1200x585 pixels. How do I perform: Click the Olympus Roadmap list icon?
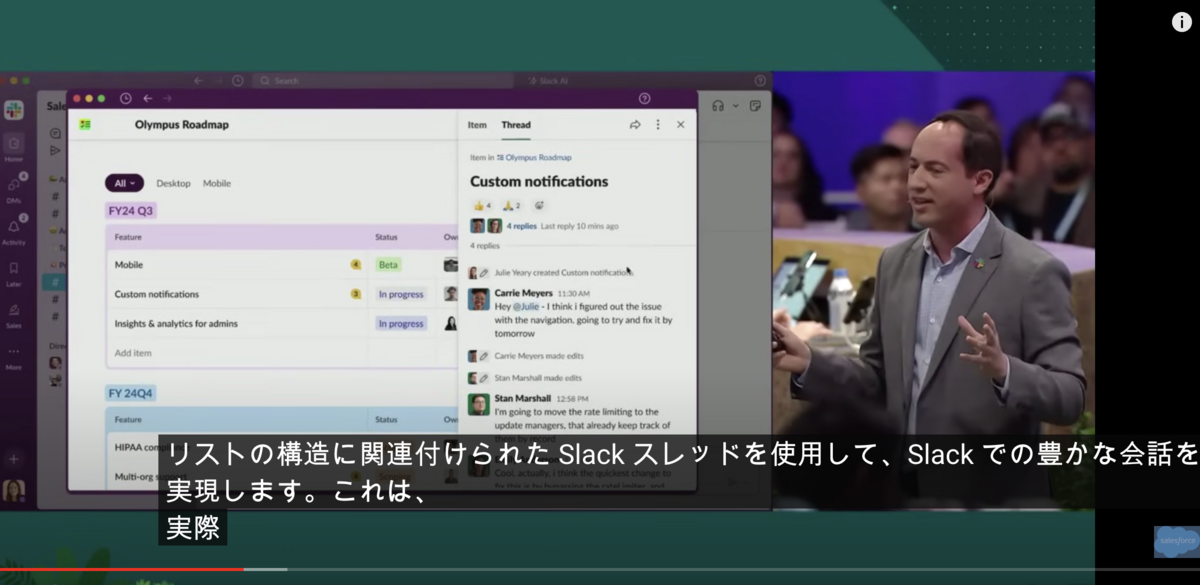[x=85, y=125]
